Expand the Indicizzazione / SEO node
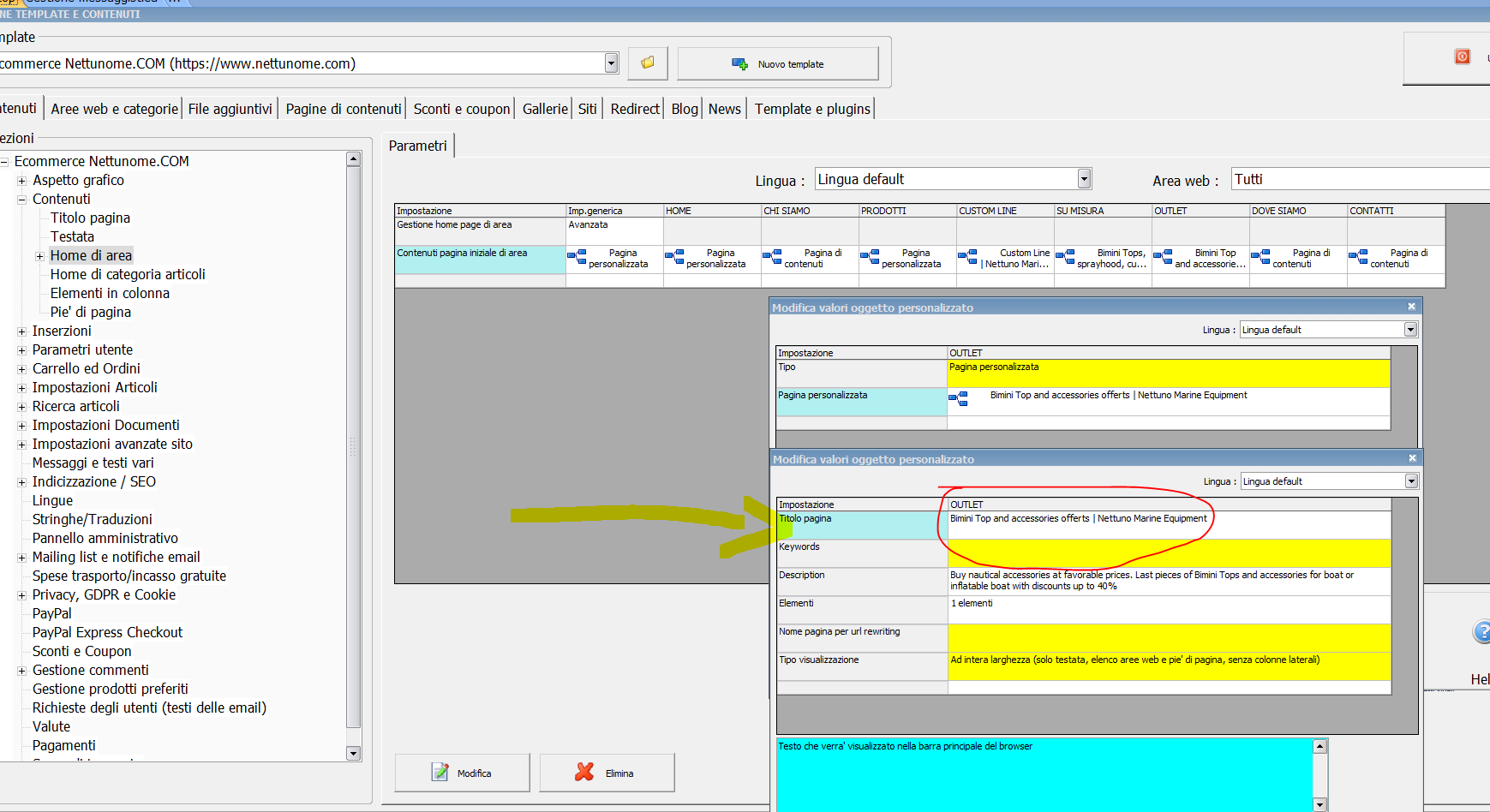 (x=21, y=482)
